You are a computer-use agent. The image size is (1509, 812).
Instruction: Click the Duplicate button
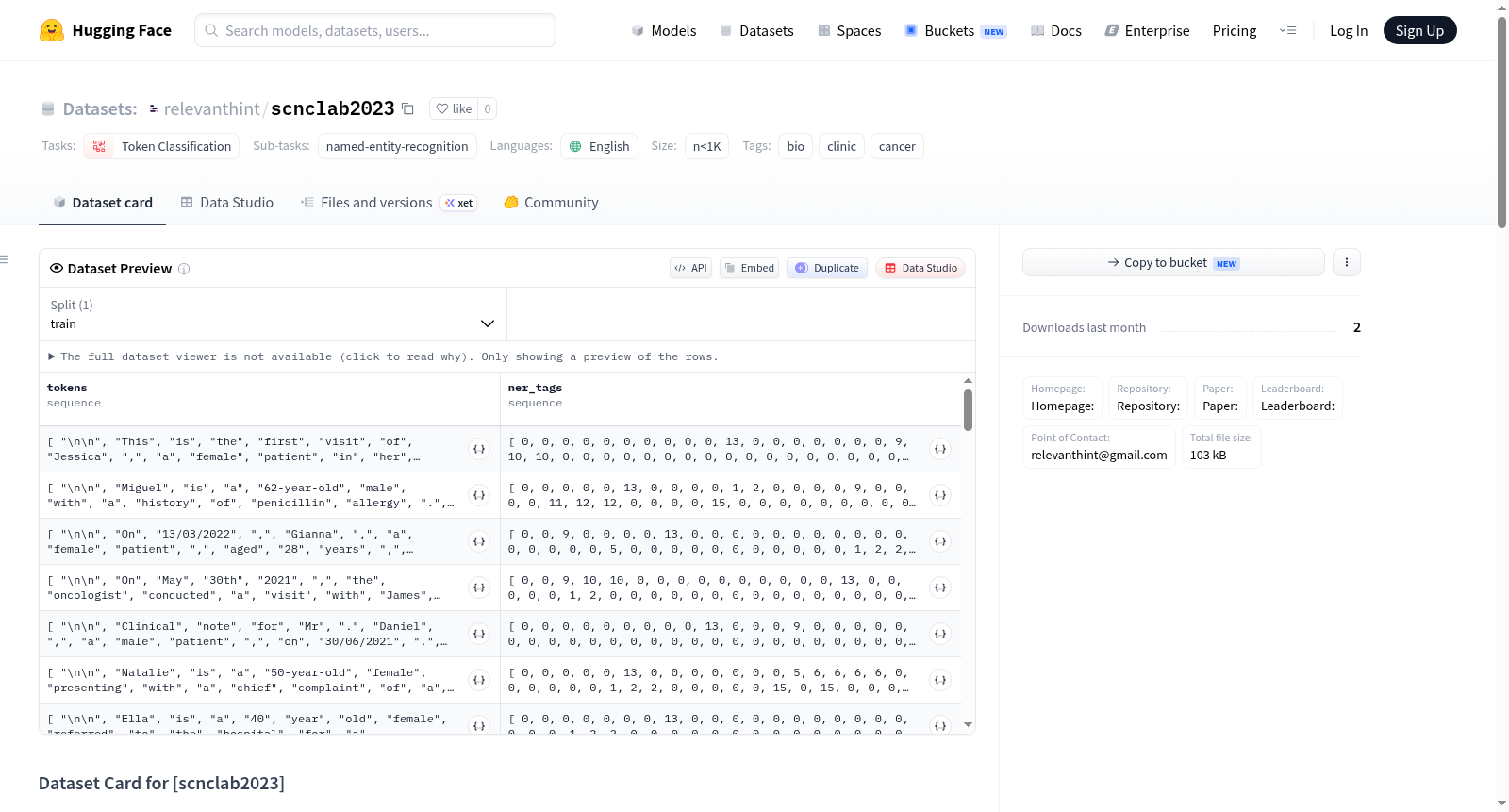[827, 268]
